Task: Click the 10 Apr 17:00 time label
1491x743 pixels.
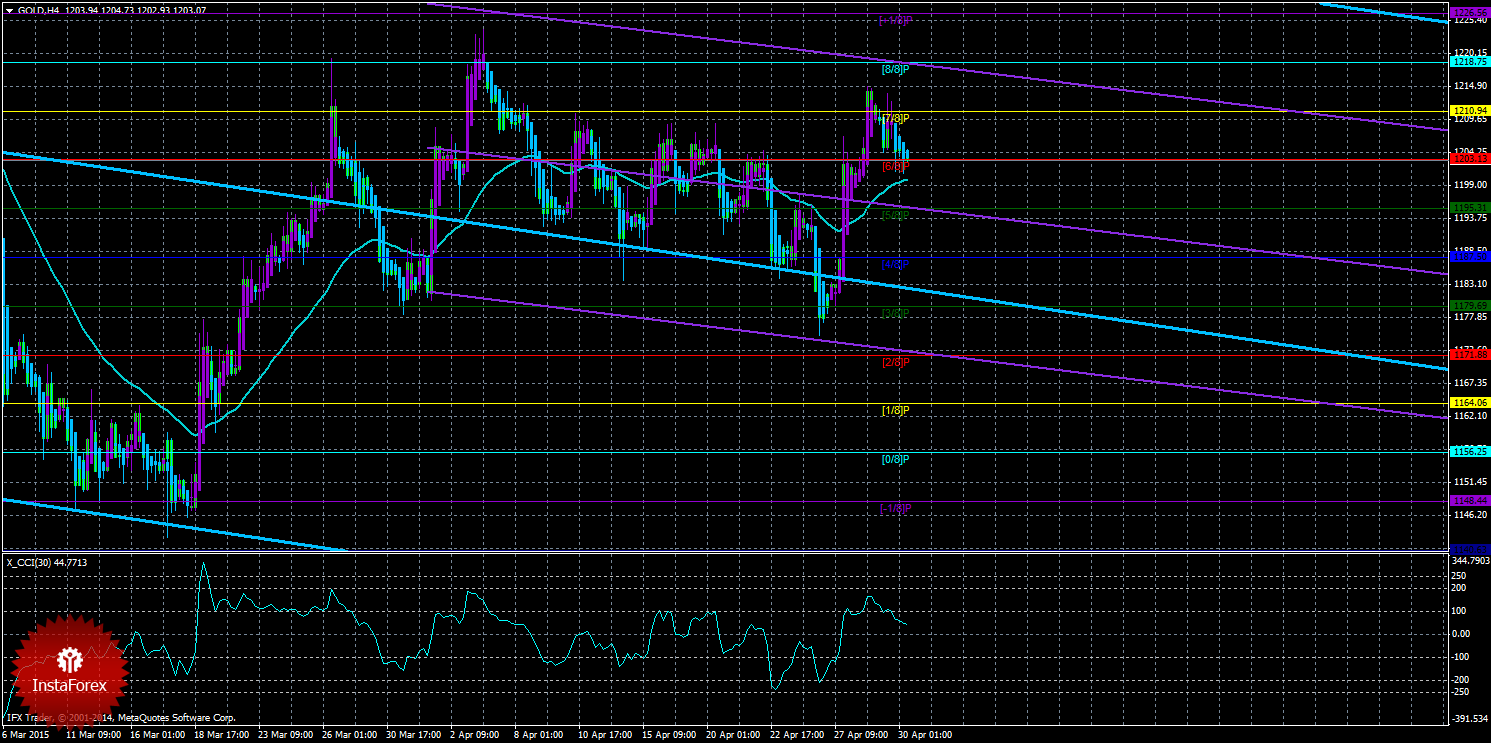Action: (605, 735)
